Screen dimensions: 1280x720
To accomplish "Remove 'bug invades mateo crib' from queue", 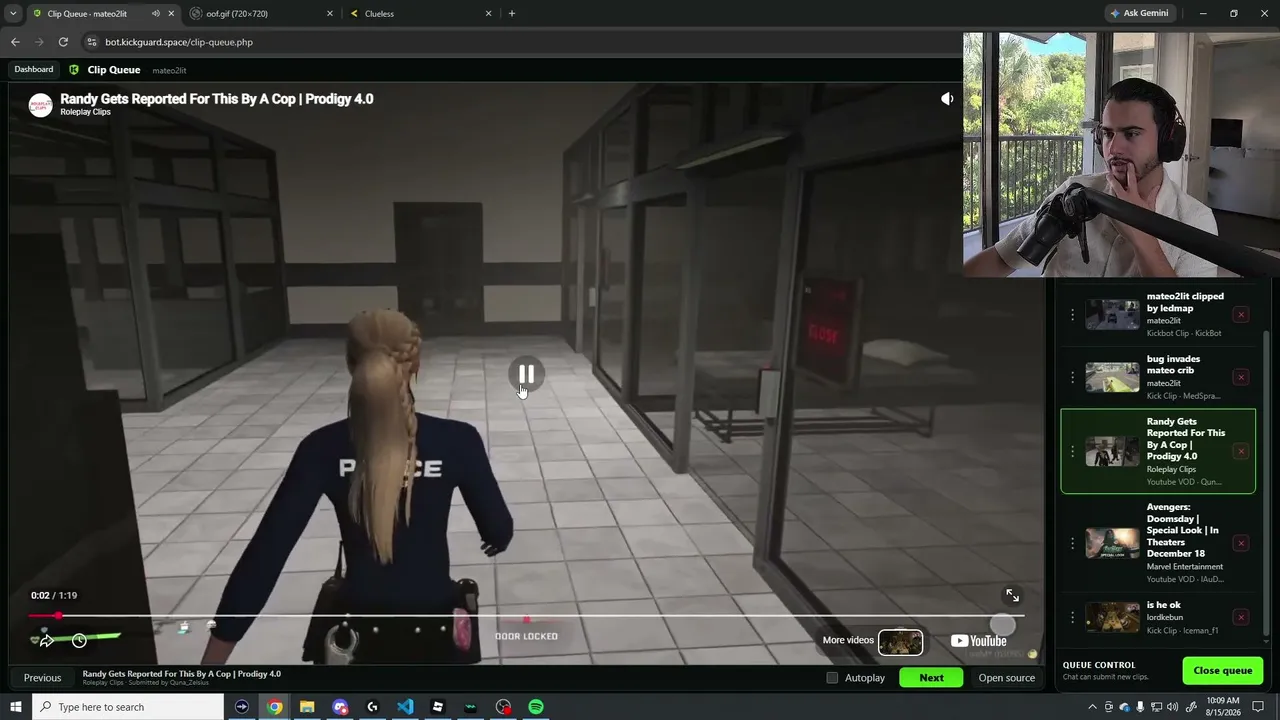I will pos(1241,377).
